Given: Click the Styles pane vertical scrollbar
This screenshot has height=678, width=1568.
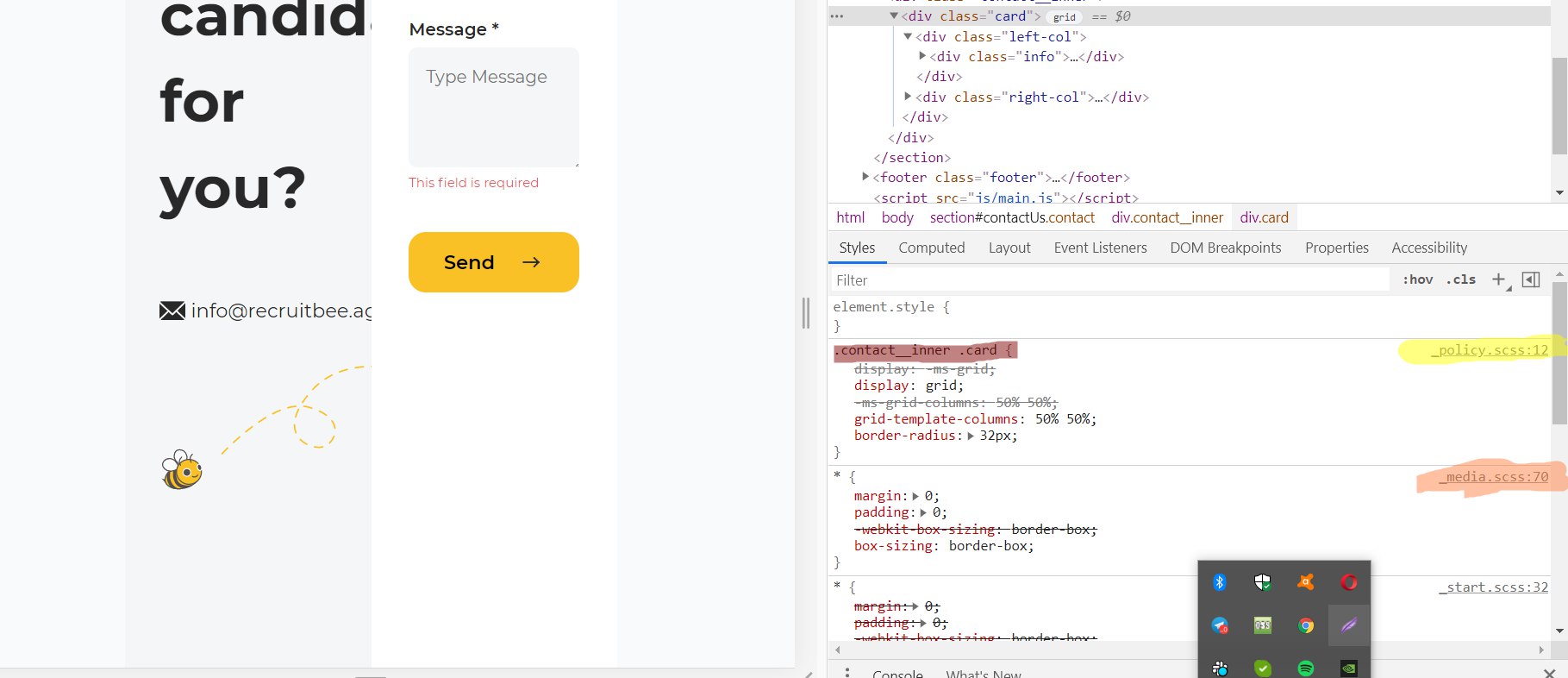Looking at the screenshot, I should (x=1559, y=354).
